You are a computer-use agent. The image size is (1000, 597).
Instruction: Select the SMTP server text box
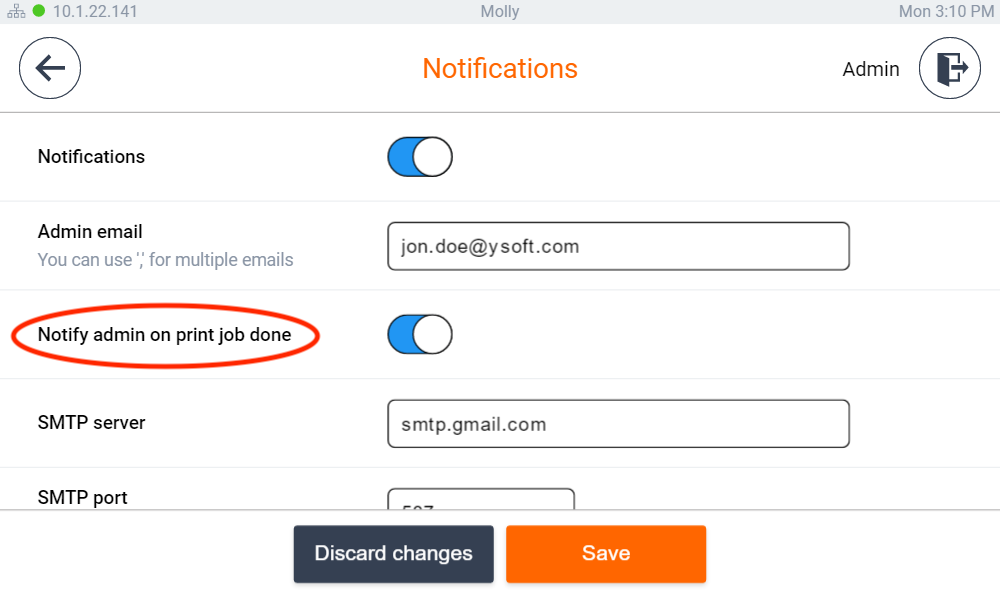tap(618, 423)
